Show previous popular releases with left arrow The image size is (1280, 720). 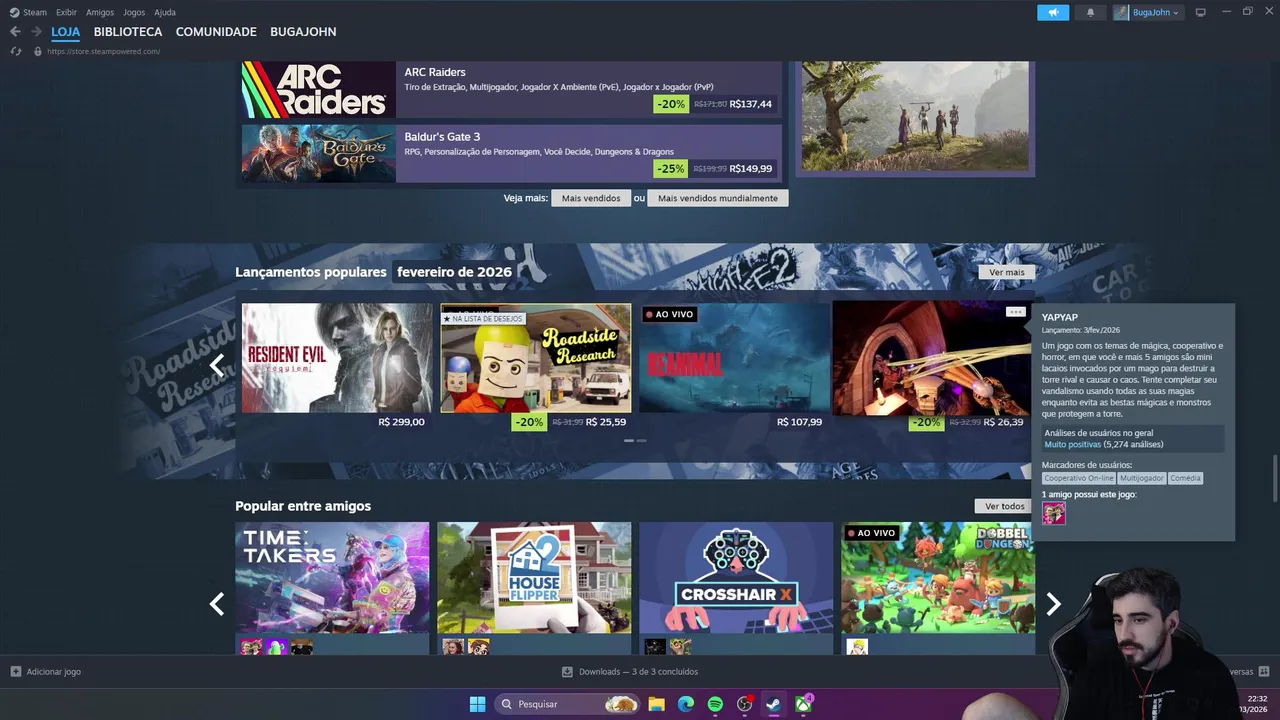click(217, 365)
